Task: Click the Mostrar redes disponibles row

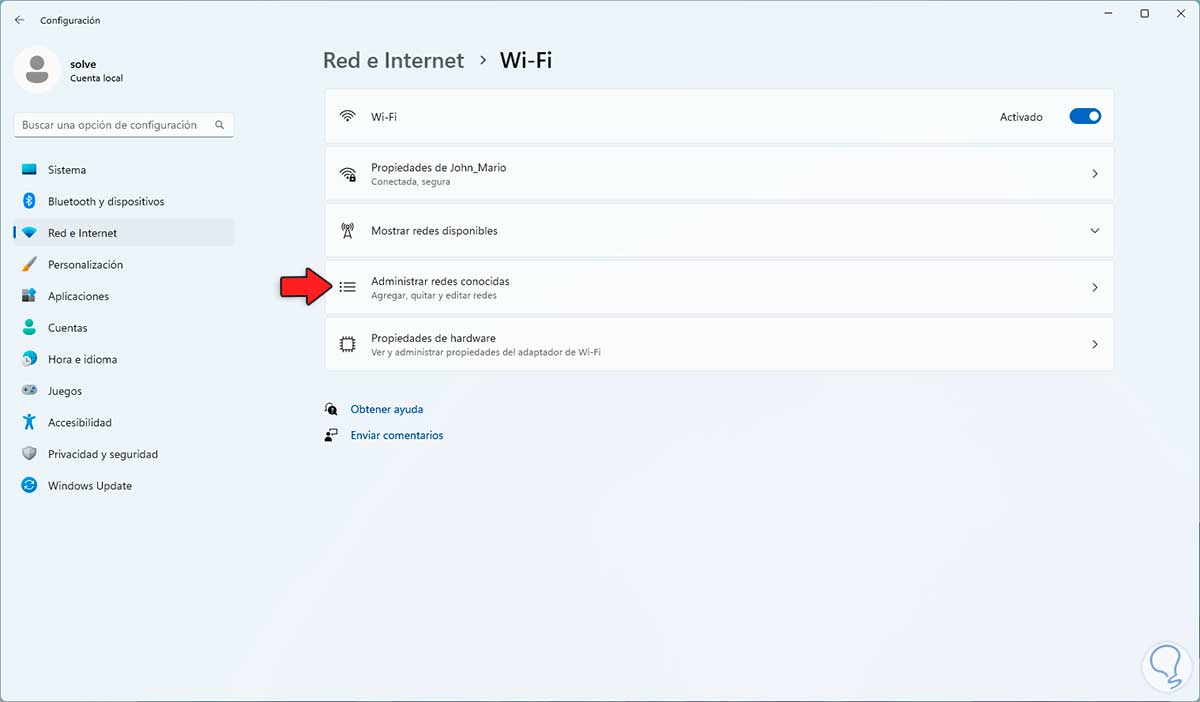Action: tap(719, 231)
